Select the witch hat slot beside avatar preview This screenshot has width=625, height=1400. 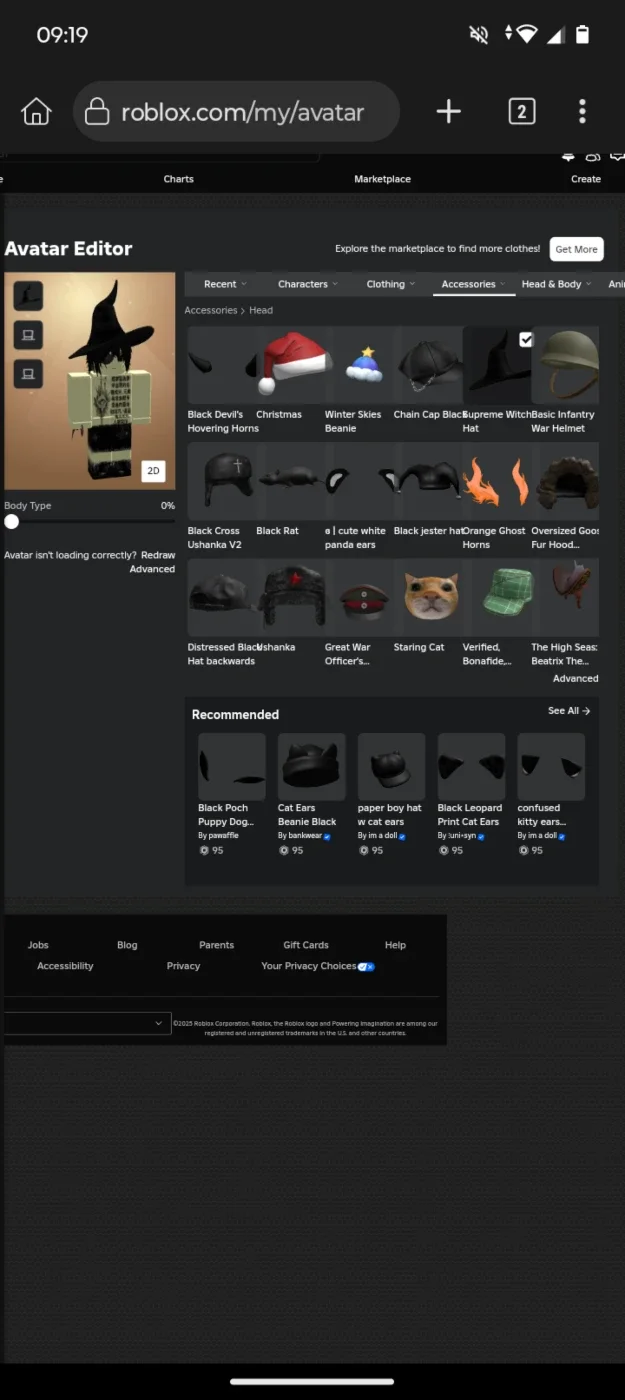point(28,297)
